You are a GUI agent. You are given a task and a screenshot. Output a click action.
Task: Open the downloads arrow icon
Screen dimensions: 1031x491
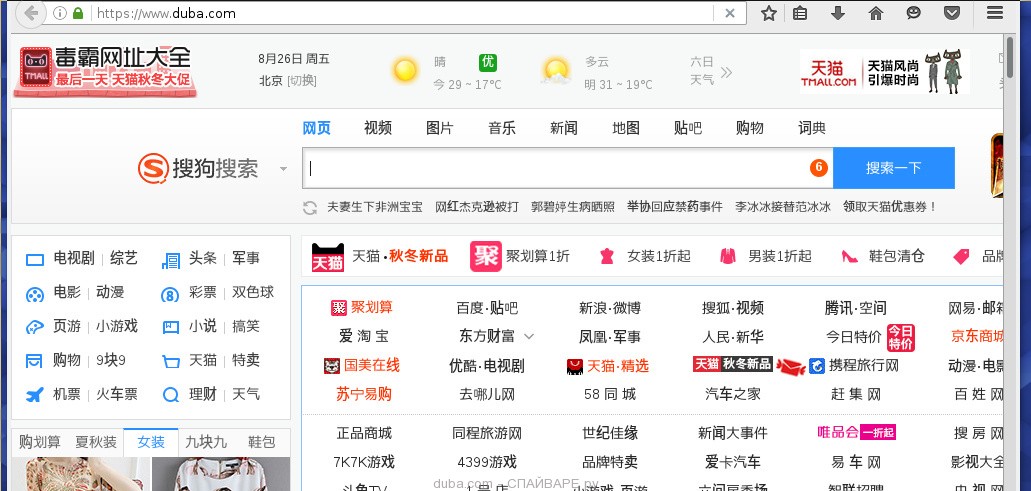coord(838,13)
